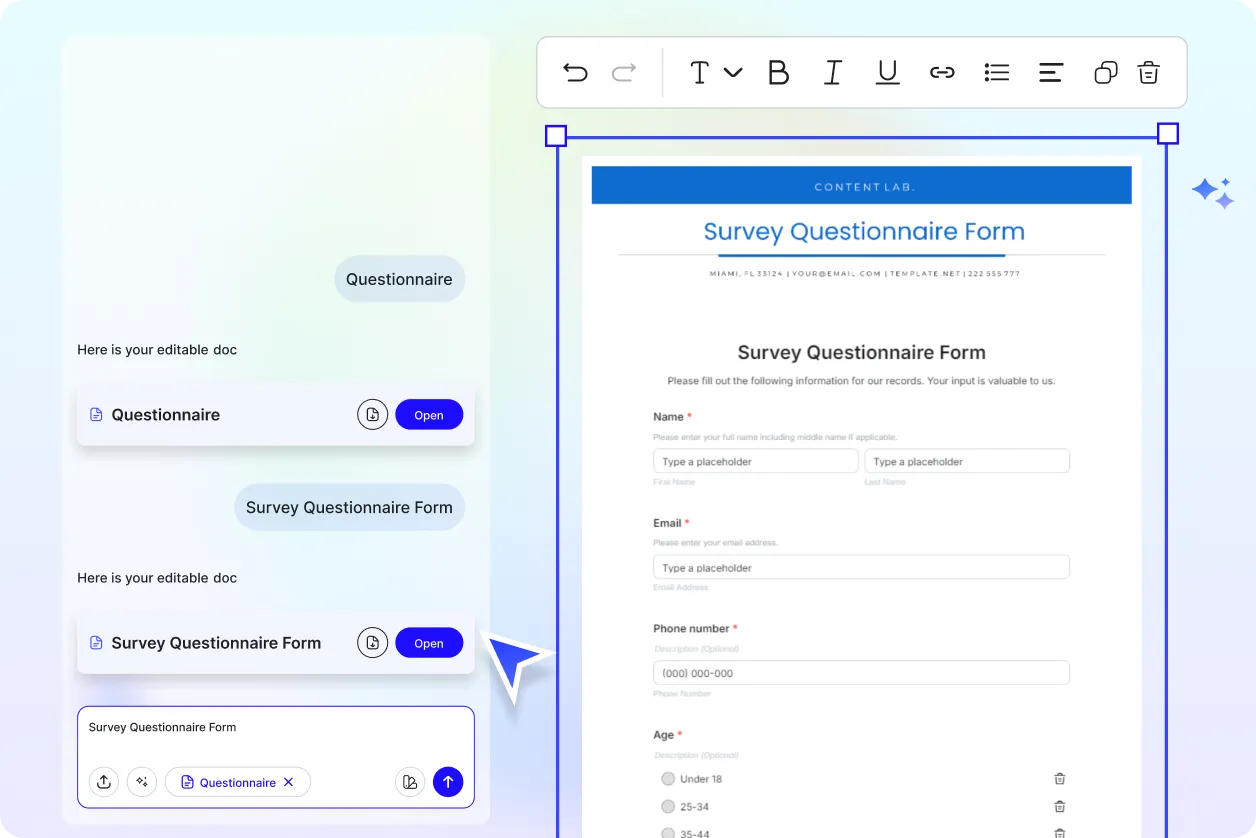1256x838 pixels.
Task: Toggle italic formatting
Action: pyautogui.click(x=833, y=72)
